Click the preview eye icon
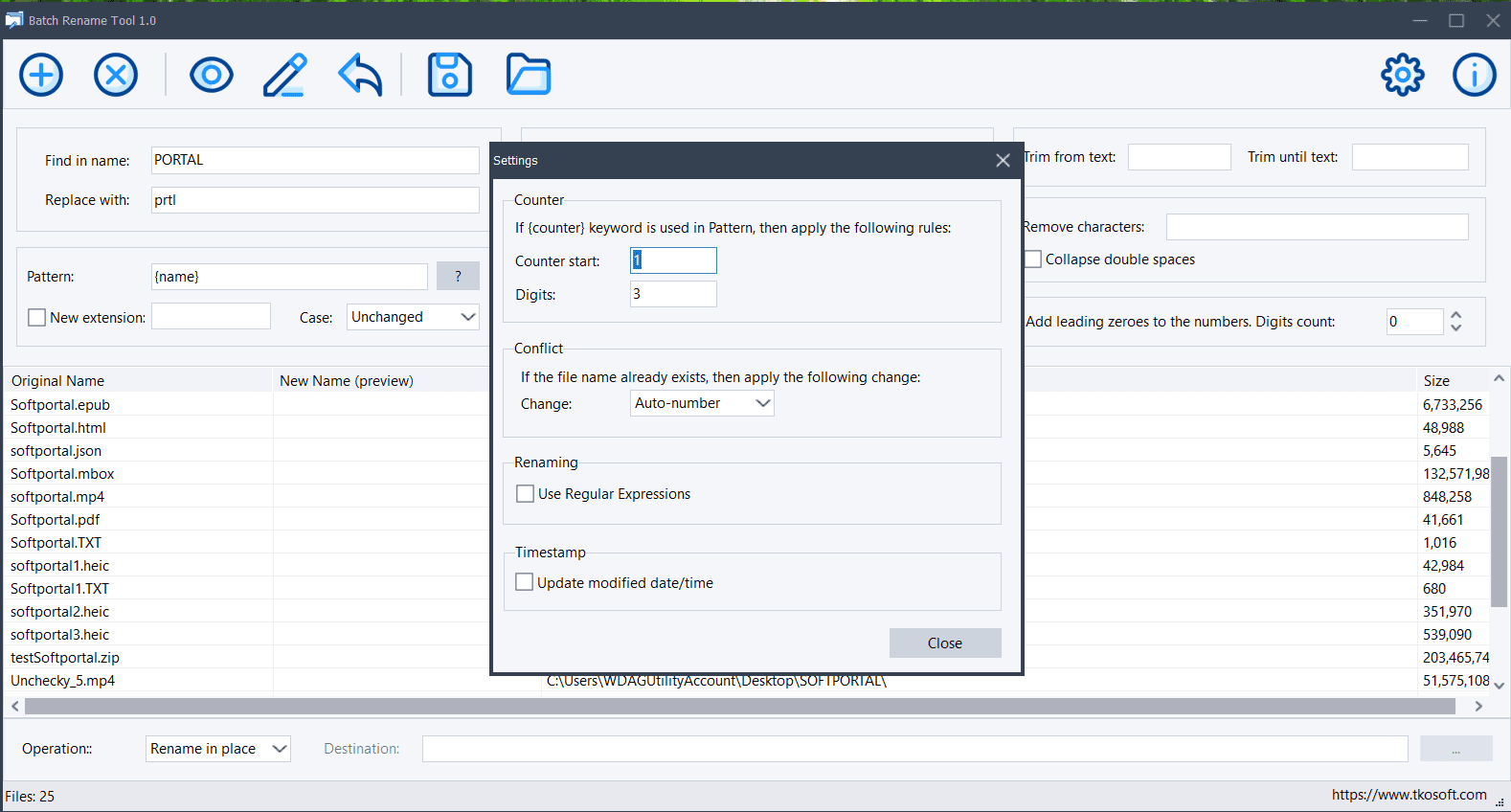 click(212, 75)
